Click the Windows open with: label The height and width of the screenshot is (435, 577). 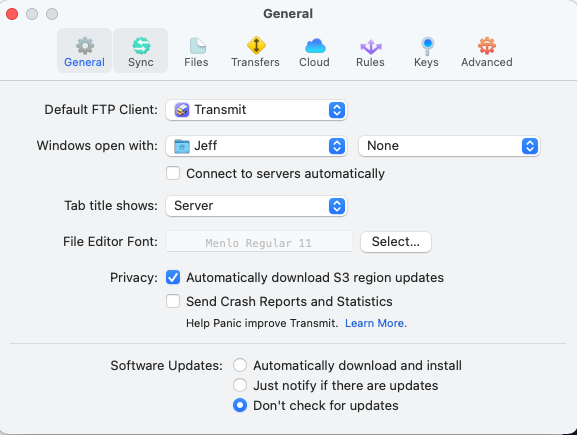[x=97, y=146]
